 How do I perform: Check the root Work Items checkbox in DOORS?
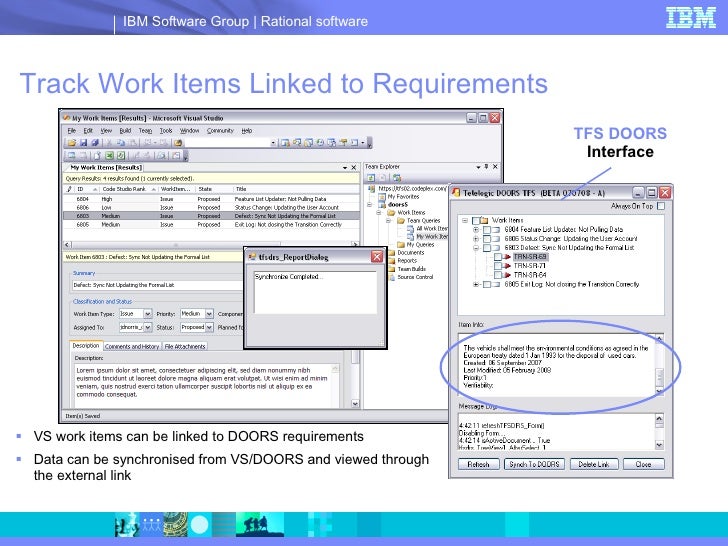(x=475, y=221)
